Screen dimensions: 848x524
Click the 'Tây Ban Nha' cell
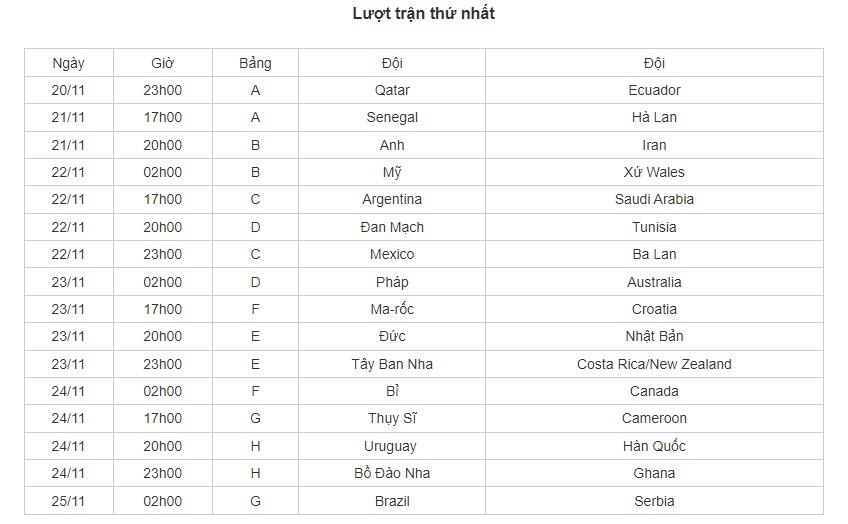coord(392,364)
